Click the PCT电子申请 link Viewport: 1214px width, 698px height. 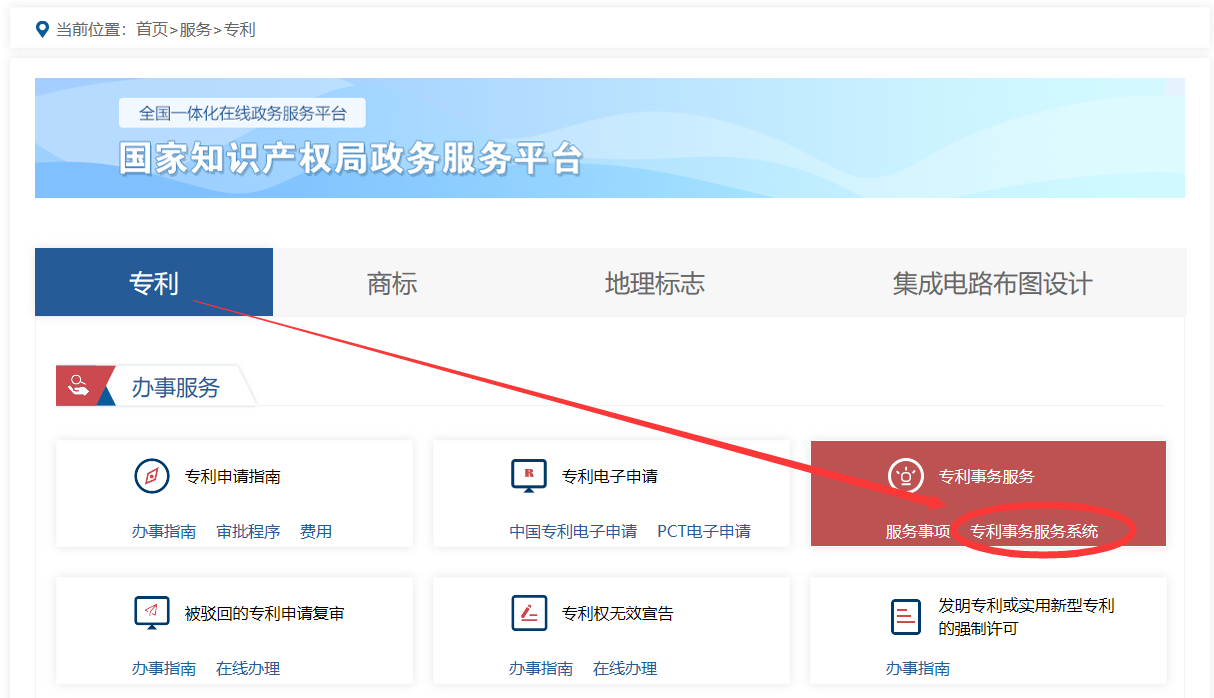coord(704,531)
